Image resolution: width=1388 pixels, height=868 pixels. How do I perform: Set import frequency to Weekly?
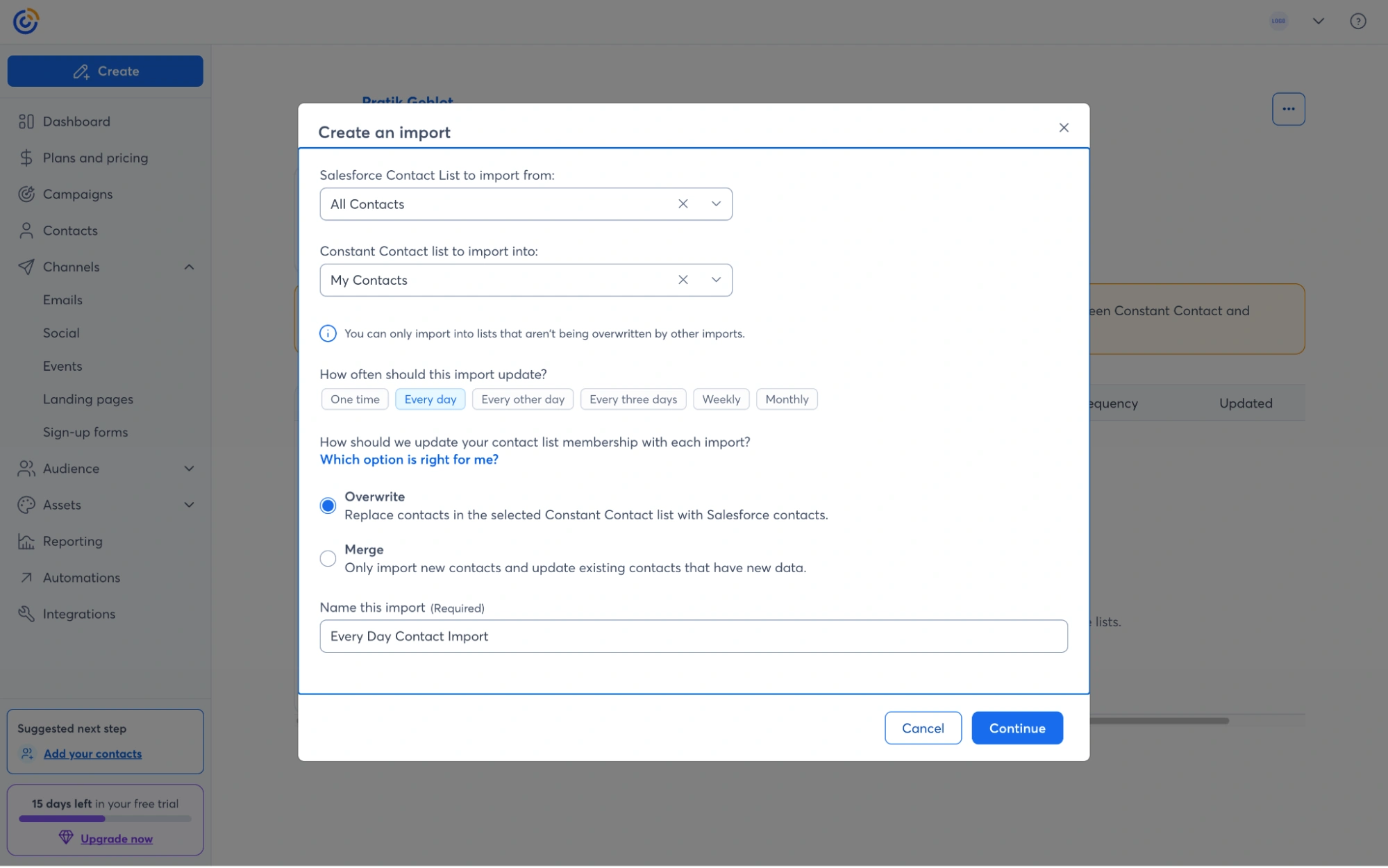(x=721, y=399)
